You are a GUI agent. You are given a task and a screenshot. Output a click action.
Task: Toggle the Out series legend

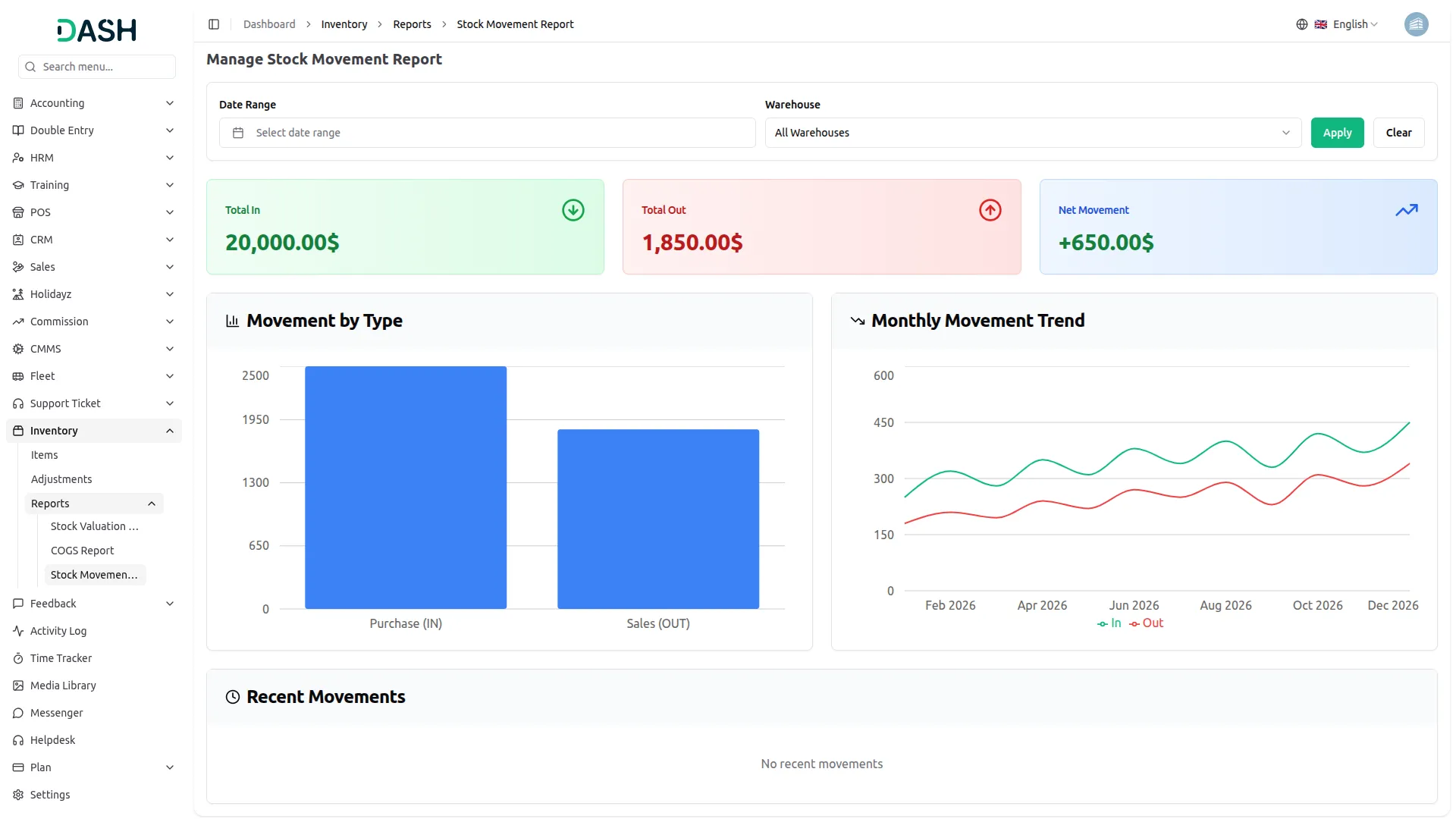[x=1146, y=623]
